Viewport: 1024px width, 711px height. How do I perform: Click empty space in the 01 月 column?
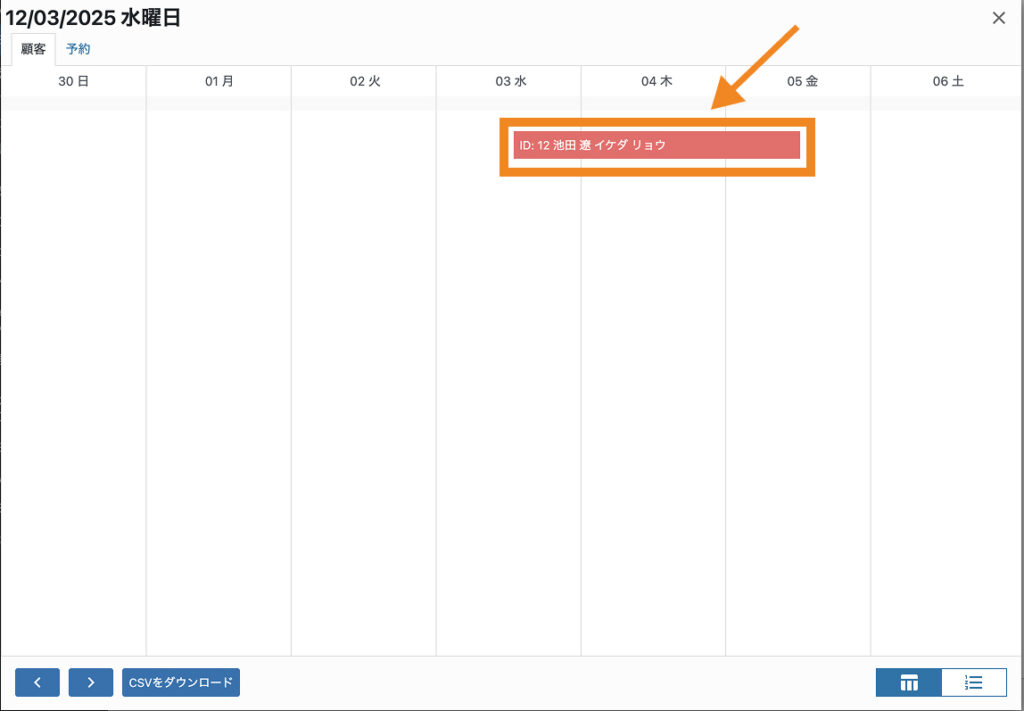click(219, 380)
